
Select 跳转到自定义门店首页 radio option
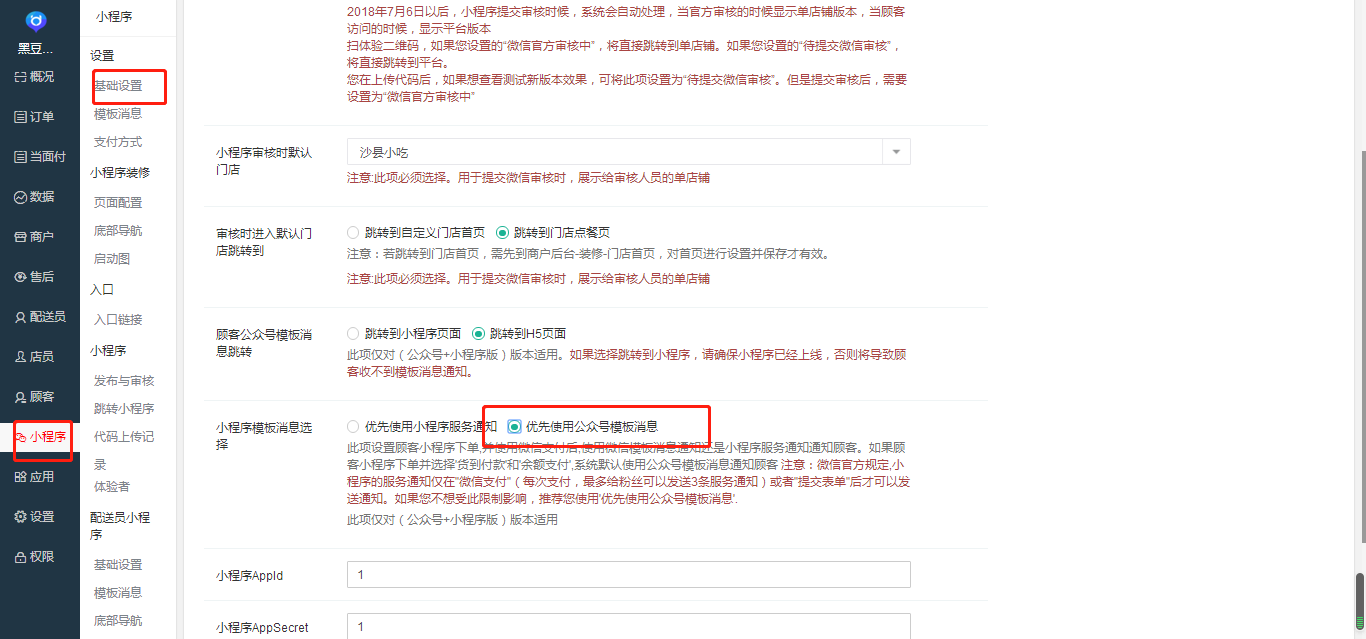tap(353, 232)
